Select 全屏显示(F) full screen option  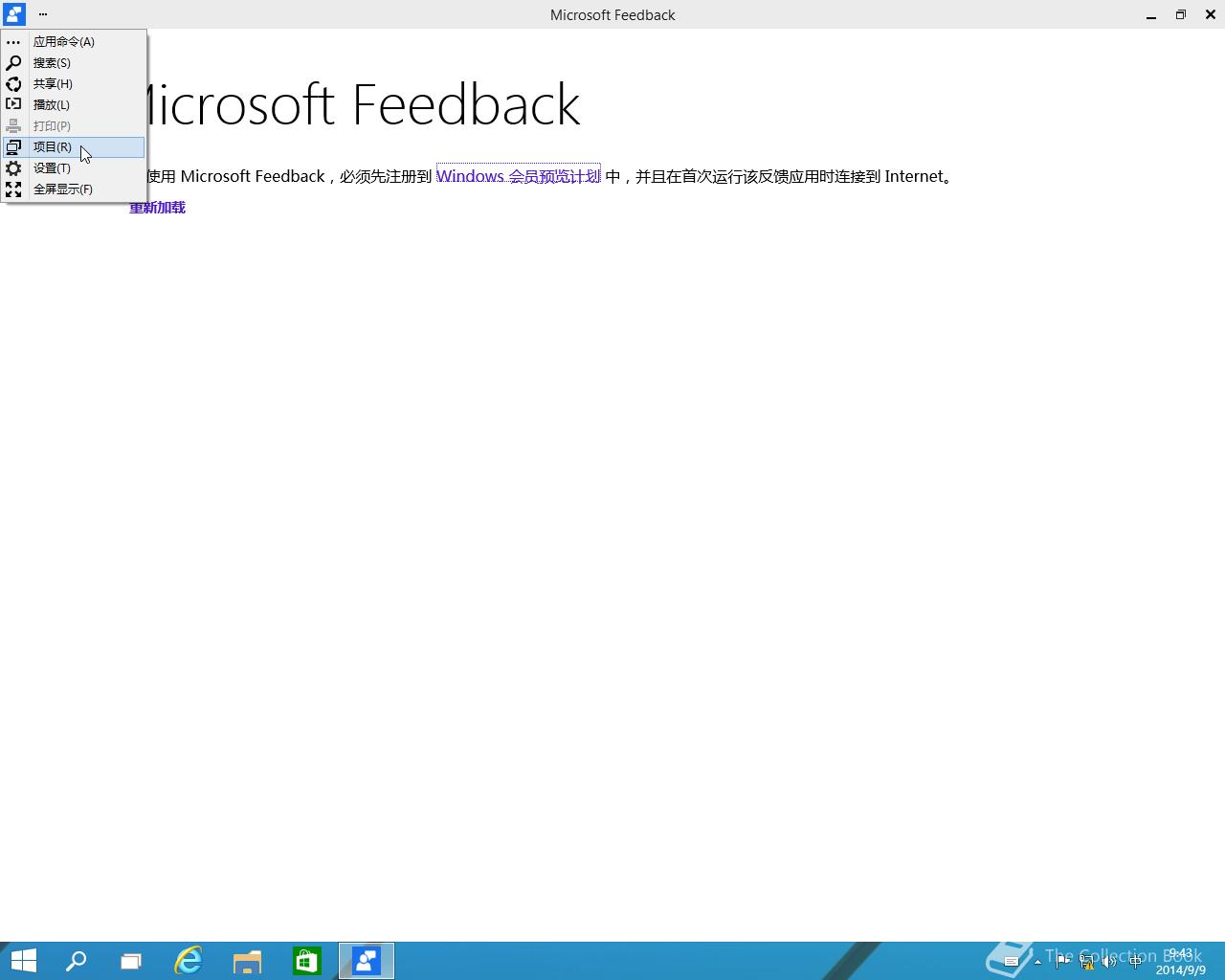click(74, 189)
